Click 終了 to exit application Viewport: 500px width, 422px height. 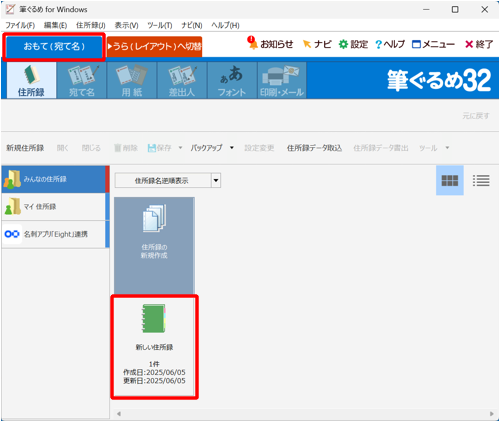tap(479, 44)
